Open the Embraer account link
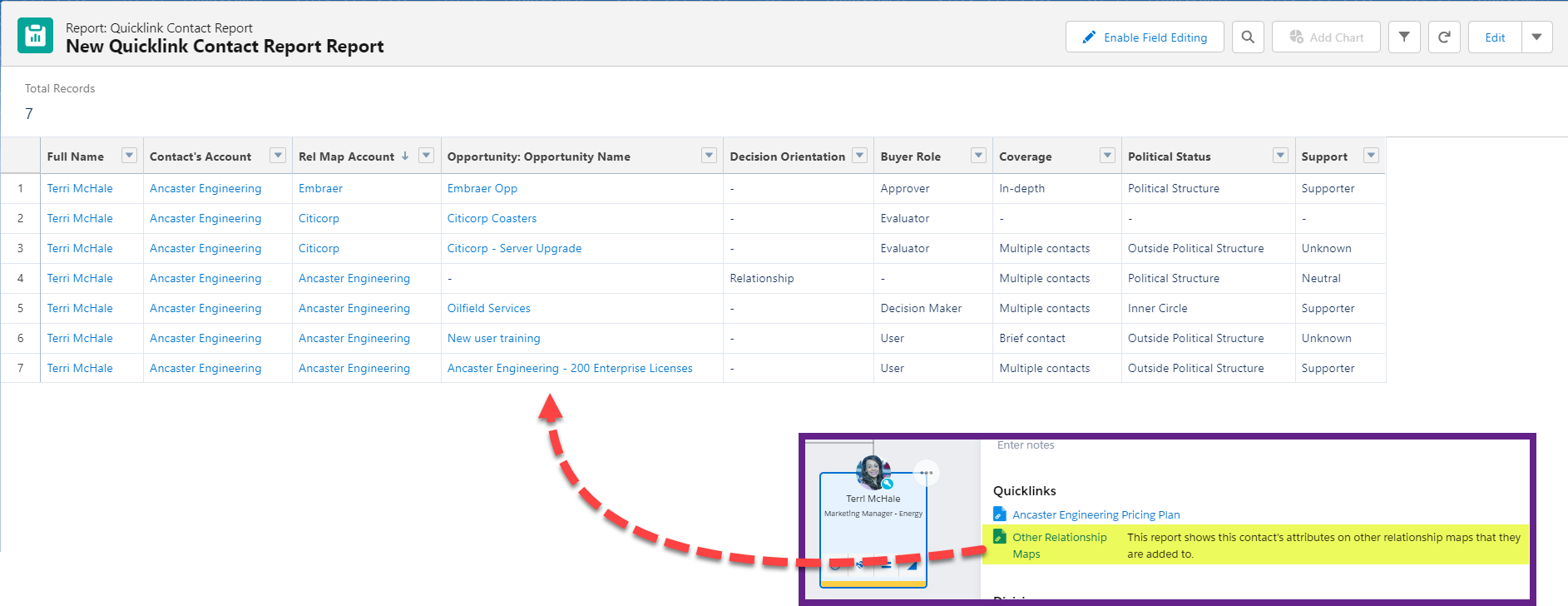This screenshot has width=1568, height=606. [320, 188]
